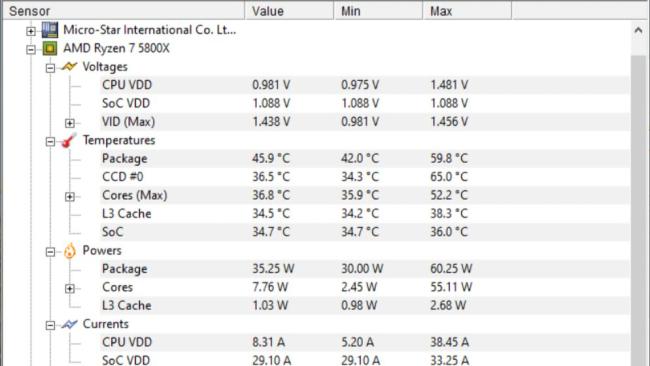650x366 pixels.
Task: Collapse the Temperatures section
Action: [x=50, y=142]
